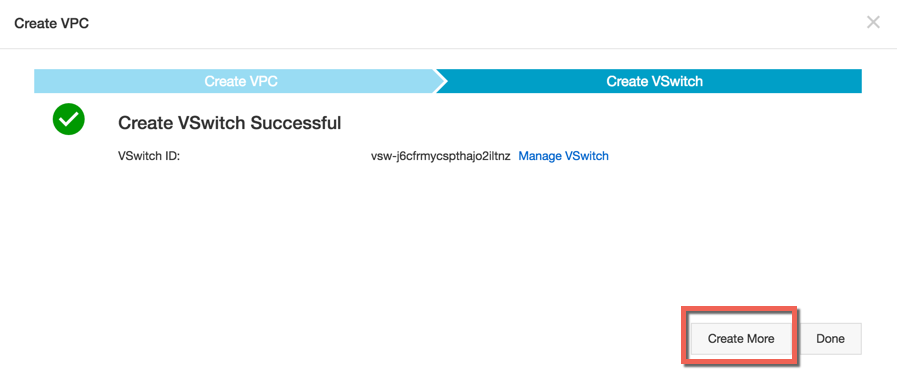Close the Create VPC dialog with X
This screenshot has width=897, height=385.
click(x=873, y=23)
